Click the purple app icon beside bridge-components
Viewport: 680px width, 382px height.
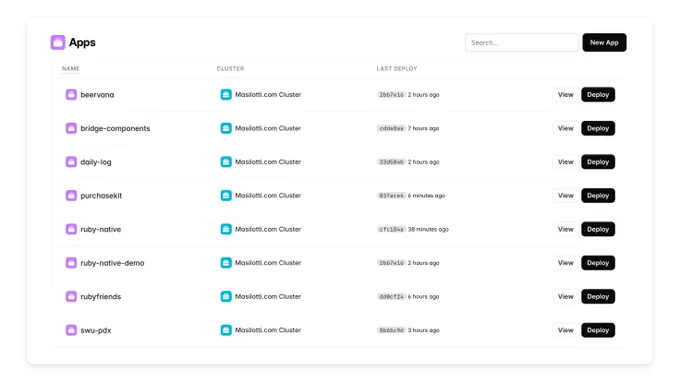pos(71,128)
